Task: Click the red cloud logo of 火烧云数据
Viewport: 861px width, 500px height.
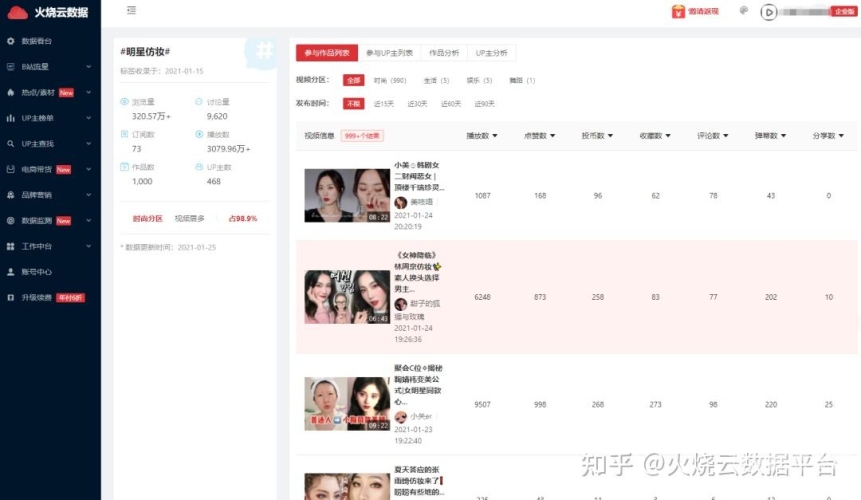Action: click(x=18, y=12)
